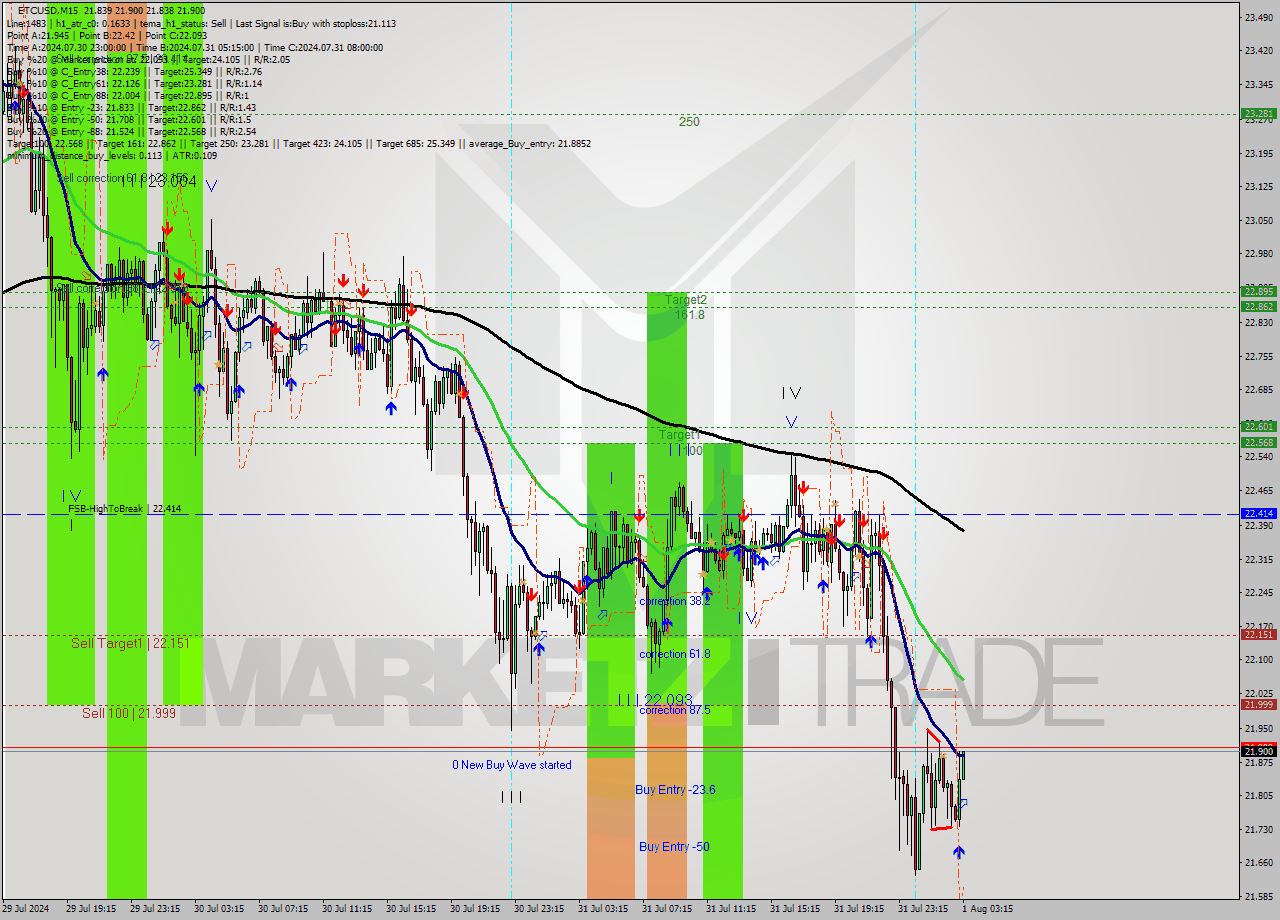Viewport: 1280px width, 920px height.
Task: Click the '29 Jul 19:15' time label
Action: coord(91,909)
